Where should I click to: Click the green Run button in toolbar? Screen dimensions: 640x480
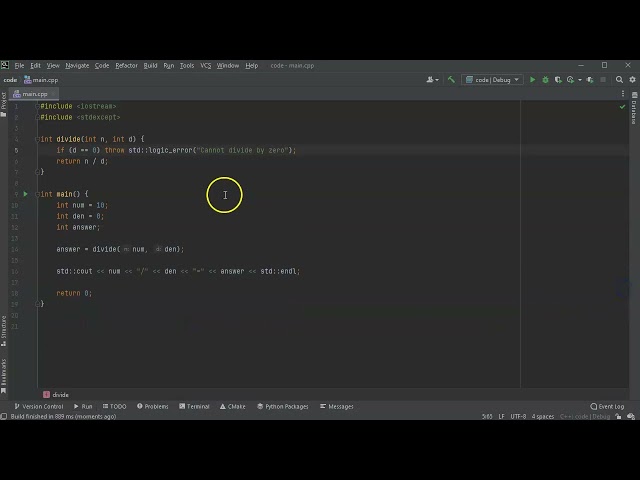[532, 80]
